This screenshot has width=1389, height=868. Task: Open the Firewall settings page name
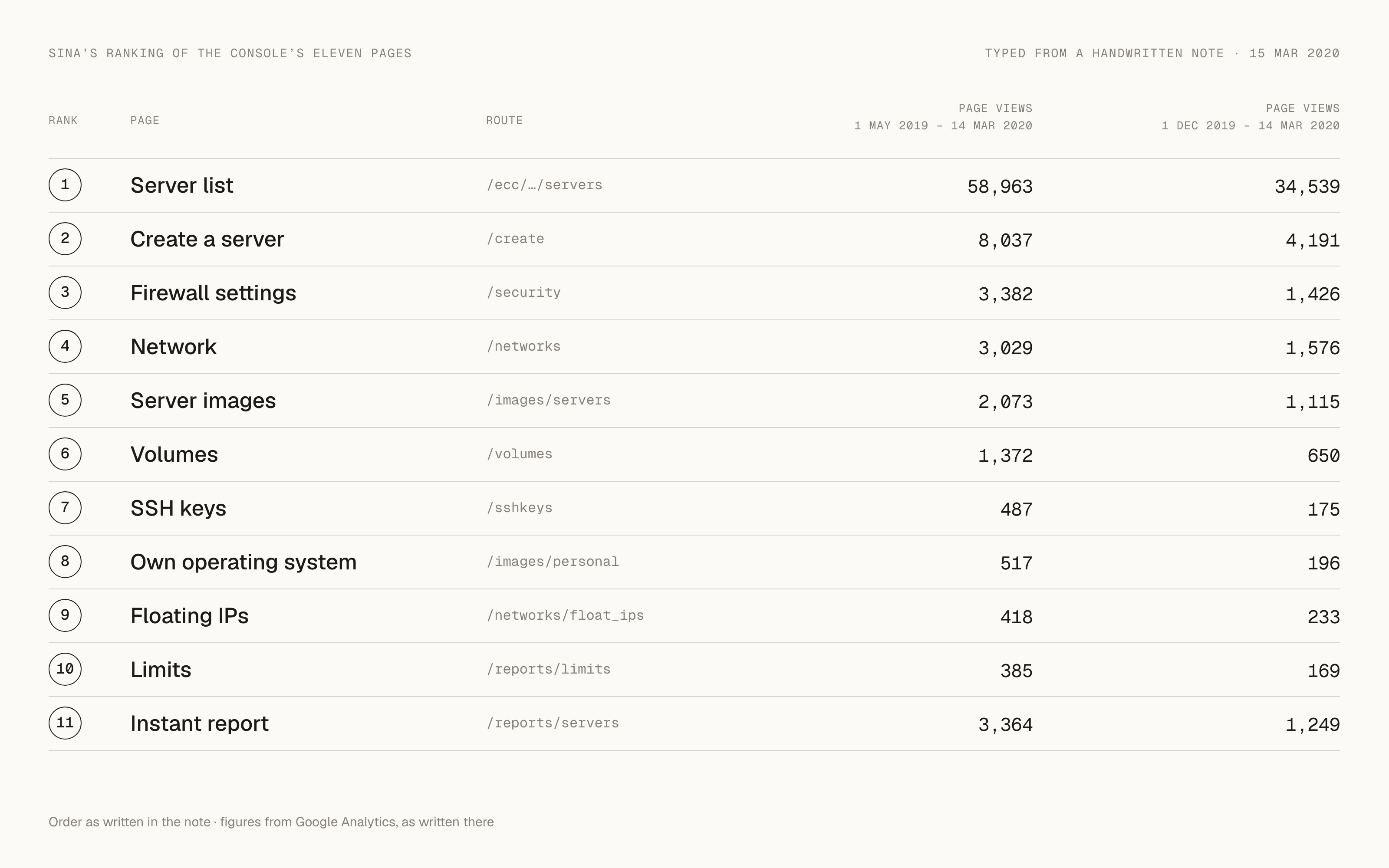tap(213, 293)
